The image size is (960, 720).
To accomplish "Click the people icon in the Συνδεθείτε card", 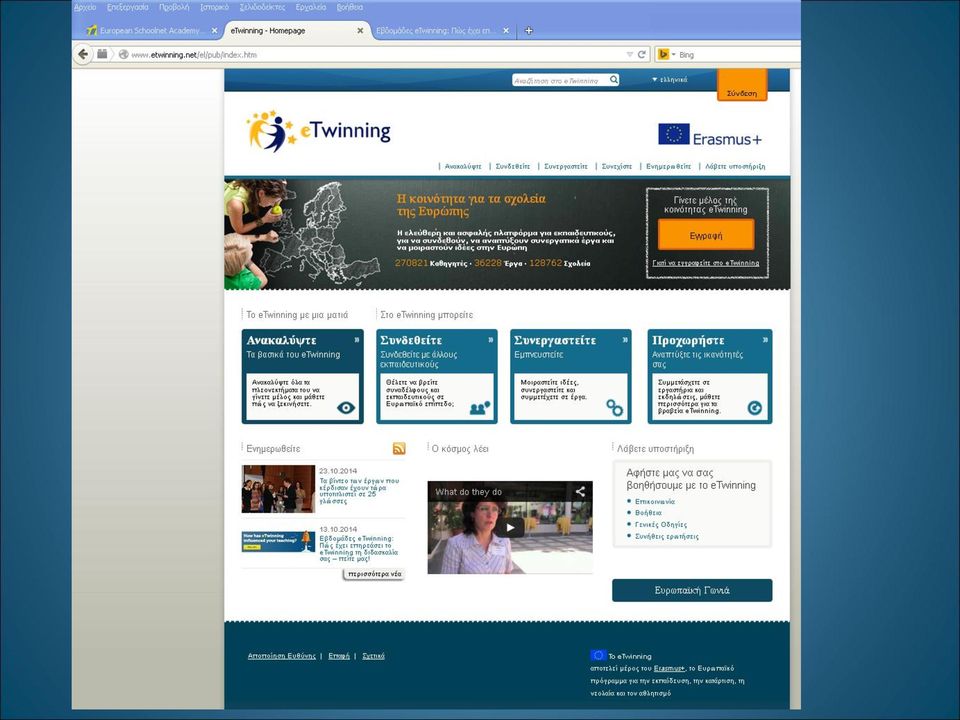I will (480, 408).
